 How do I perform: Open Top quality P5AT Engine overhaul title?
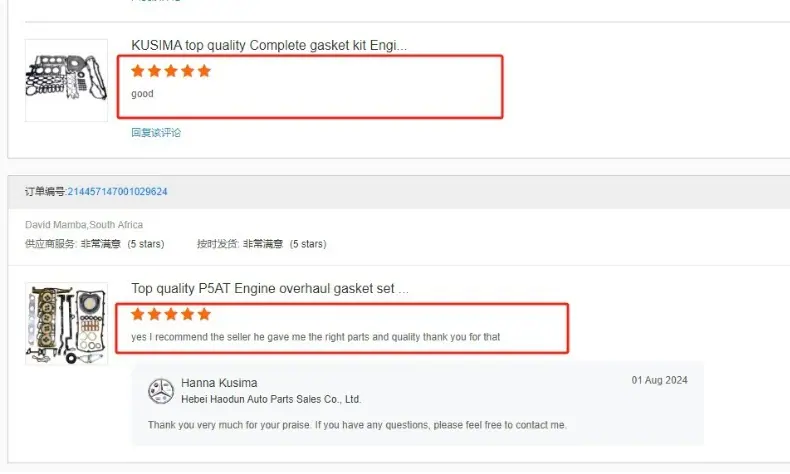pyautogui.click(x=270, y=289)
